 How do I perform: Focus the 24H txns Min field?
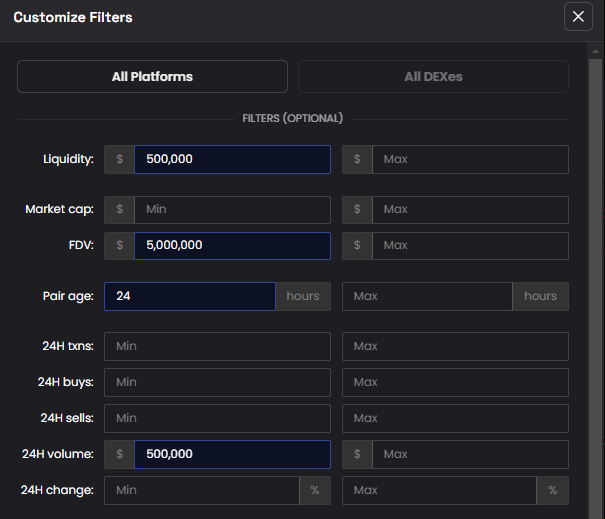[217, 347]
